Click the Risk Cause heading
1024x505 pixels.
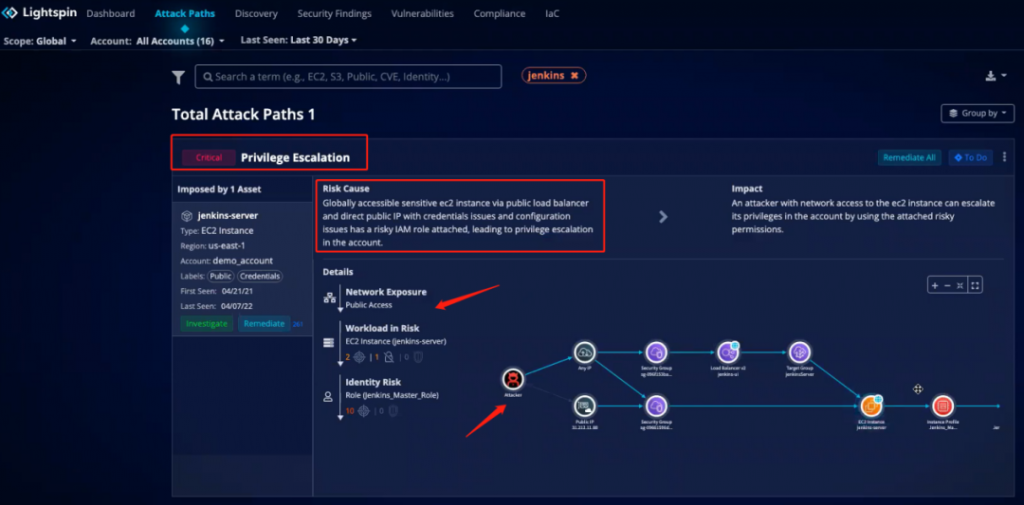point(346,188)
